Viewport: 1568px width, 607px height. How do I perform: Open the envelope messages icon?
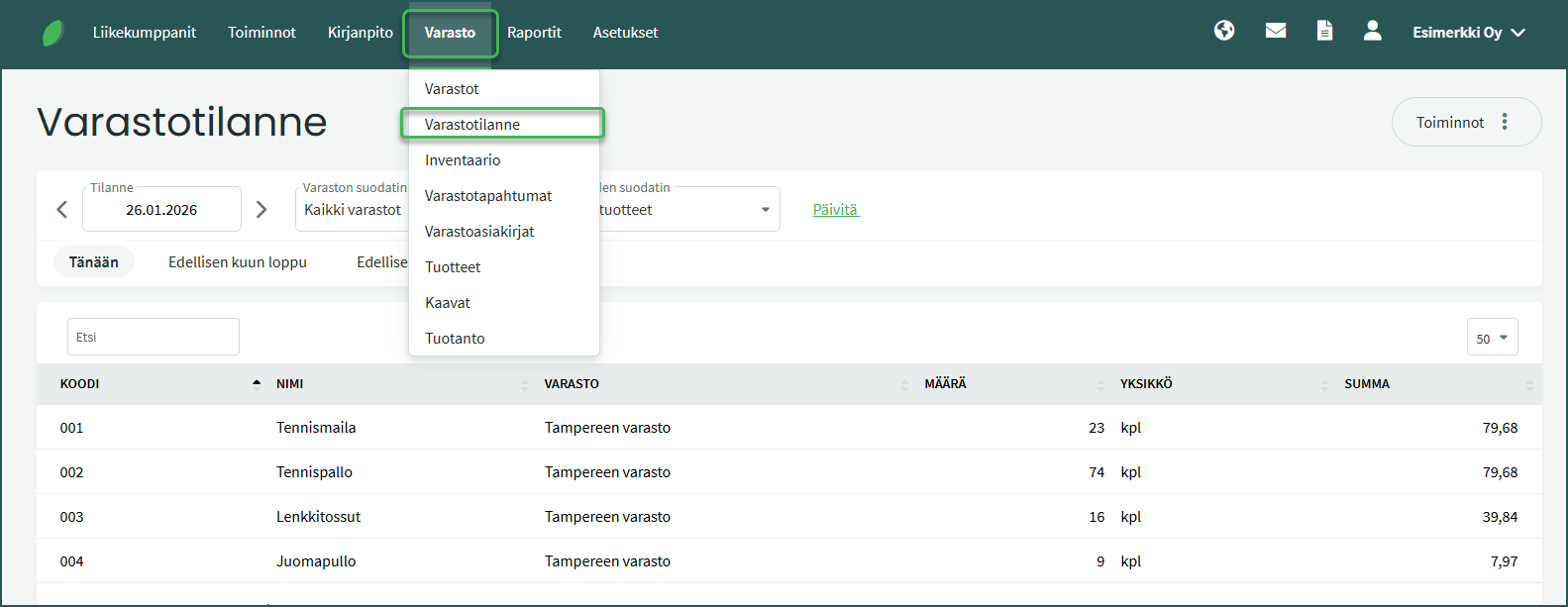coord(1276,31)
